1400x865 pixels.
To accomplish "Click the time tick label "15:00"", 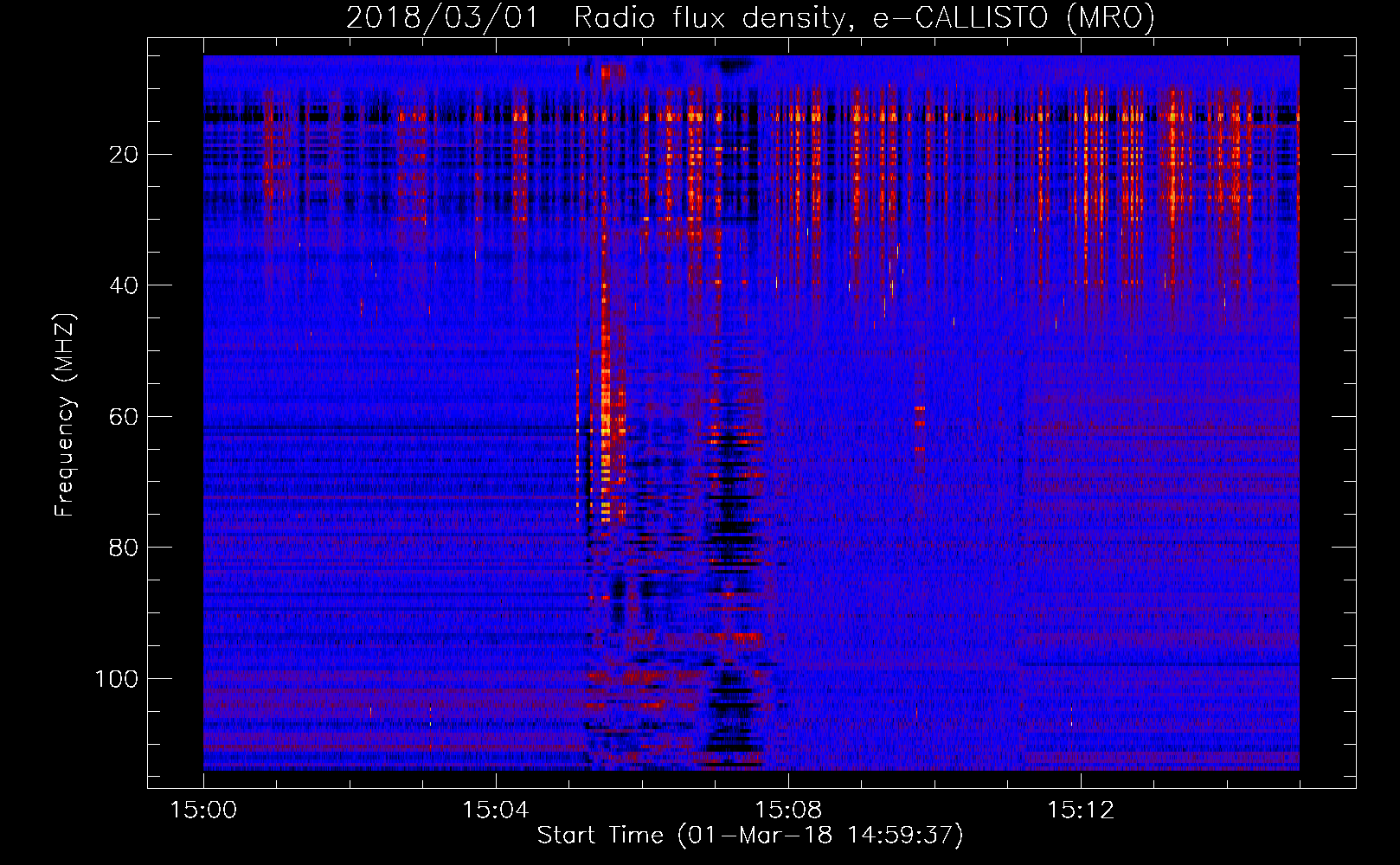I will click(x=204, y=811).
